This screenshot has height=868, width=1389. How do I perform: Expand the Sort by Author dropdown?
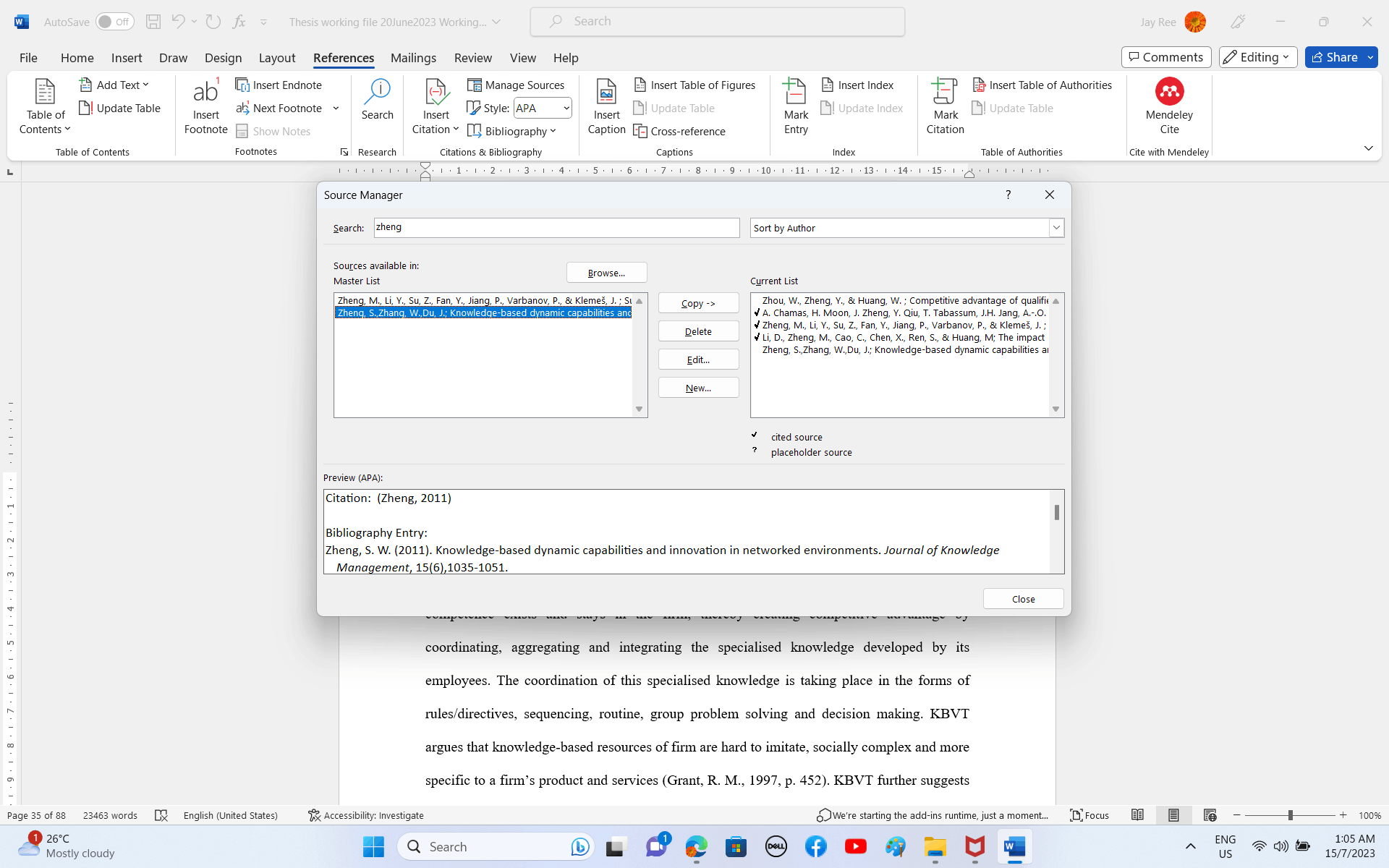pyautogui.click(x=1056, y=228)
